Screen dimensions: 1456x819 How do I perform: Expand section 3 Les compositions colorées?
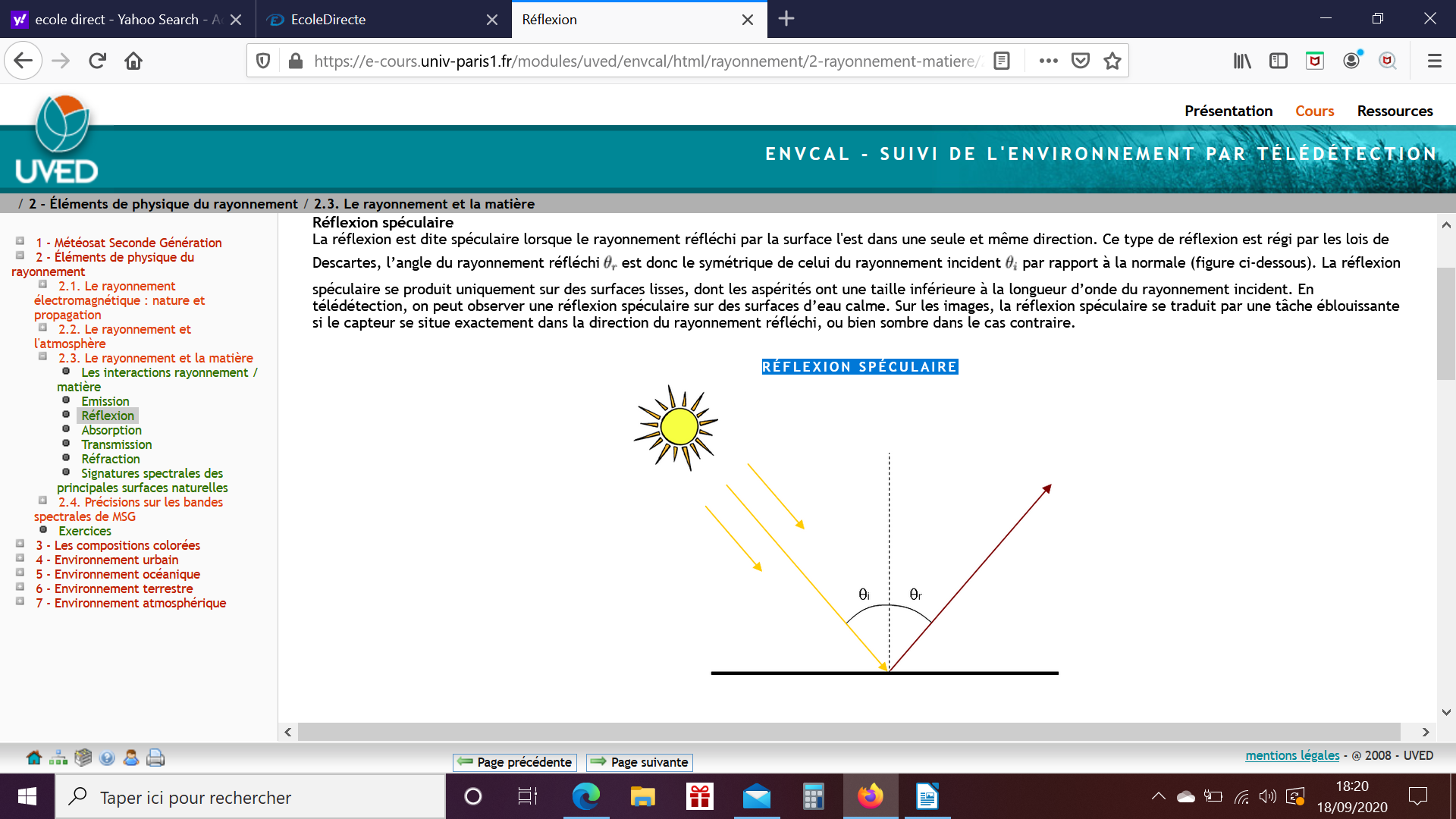(x=20, y=544)
